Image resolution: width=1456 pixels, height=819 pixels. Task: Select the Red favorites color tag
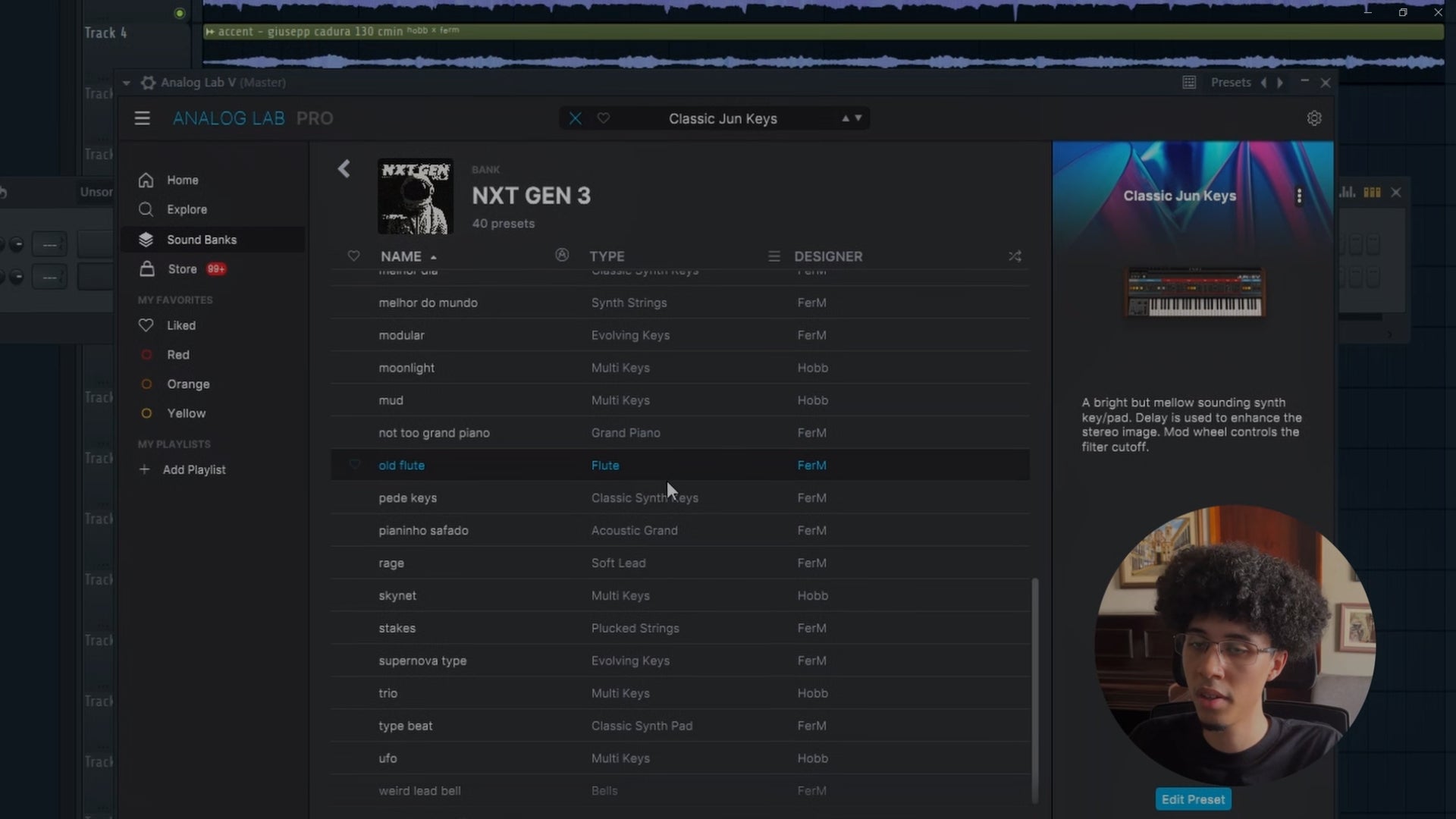coord(177,355)
